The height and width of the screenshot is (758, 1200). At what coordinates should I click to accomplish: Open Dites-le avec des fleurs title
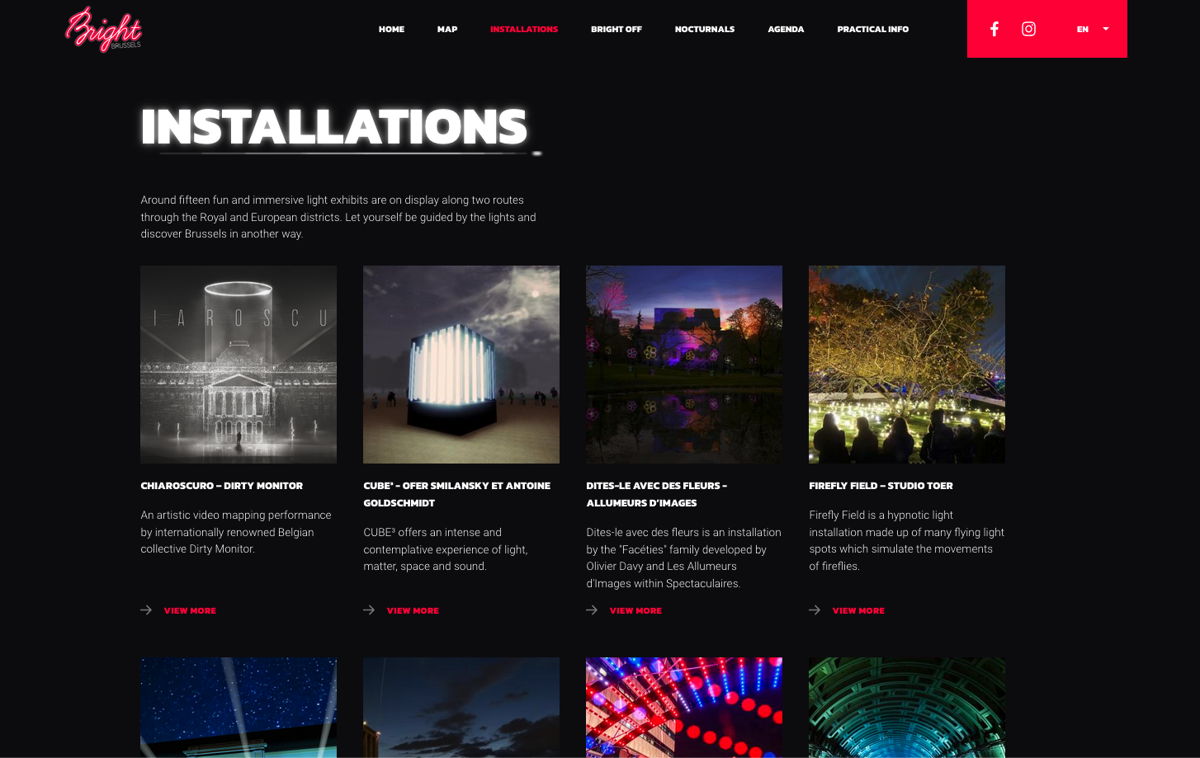tap(657, 494)
